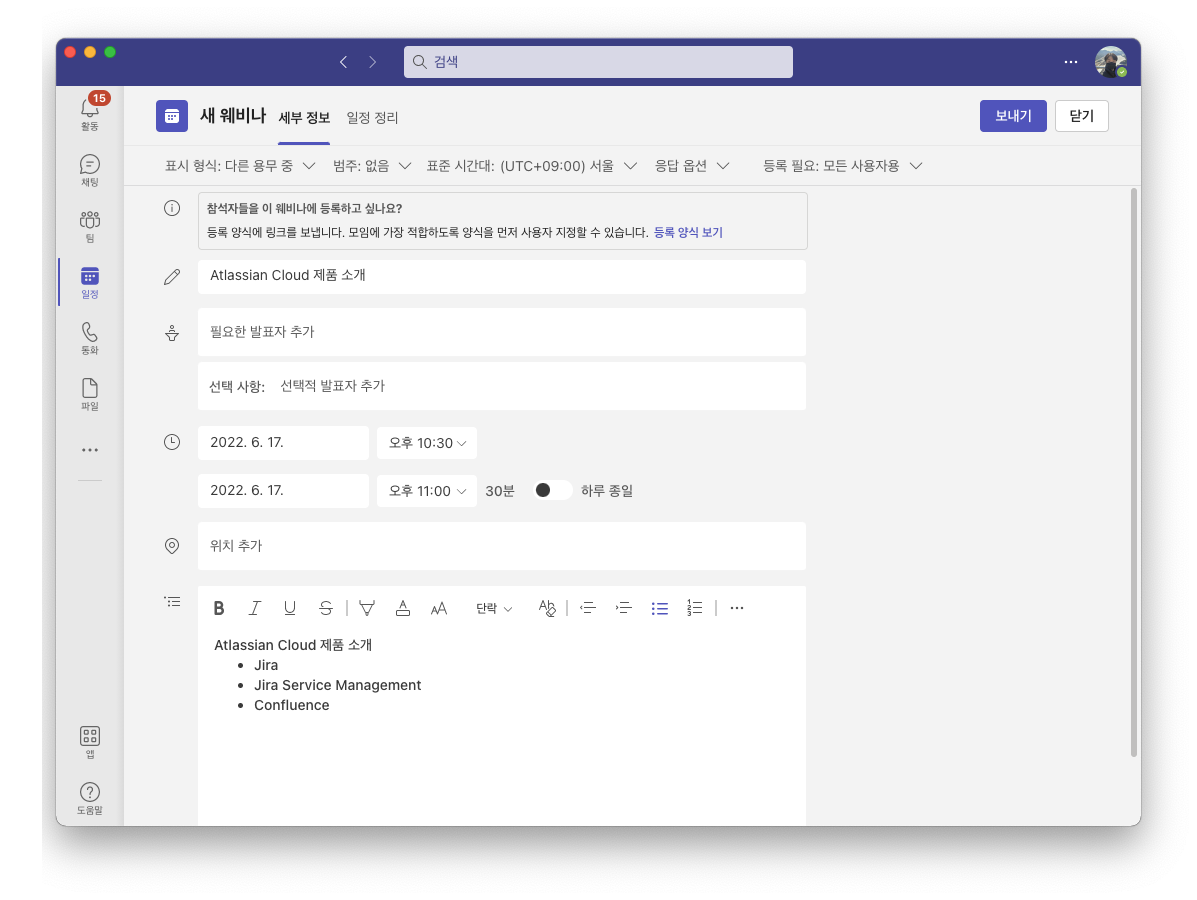
Task: Click the 닫기 close button
Action: 1082,116
